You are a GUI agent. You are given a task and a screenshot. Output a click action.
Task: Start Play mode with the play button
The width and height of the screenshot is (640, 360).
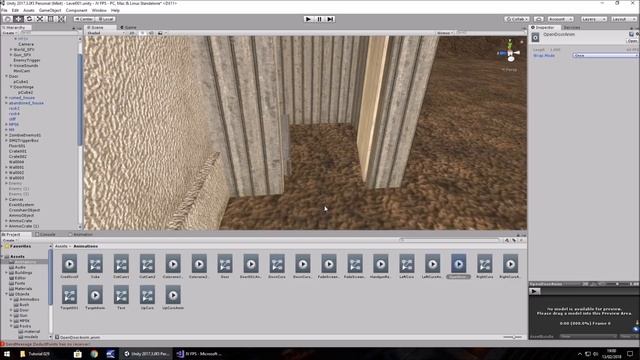pos(309,19)
